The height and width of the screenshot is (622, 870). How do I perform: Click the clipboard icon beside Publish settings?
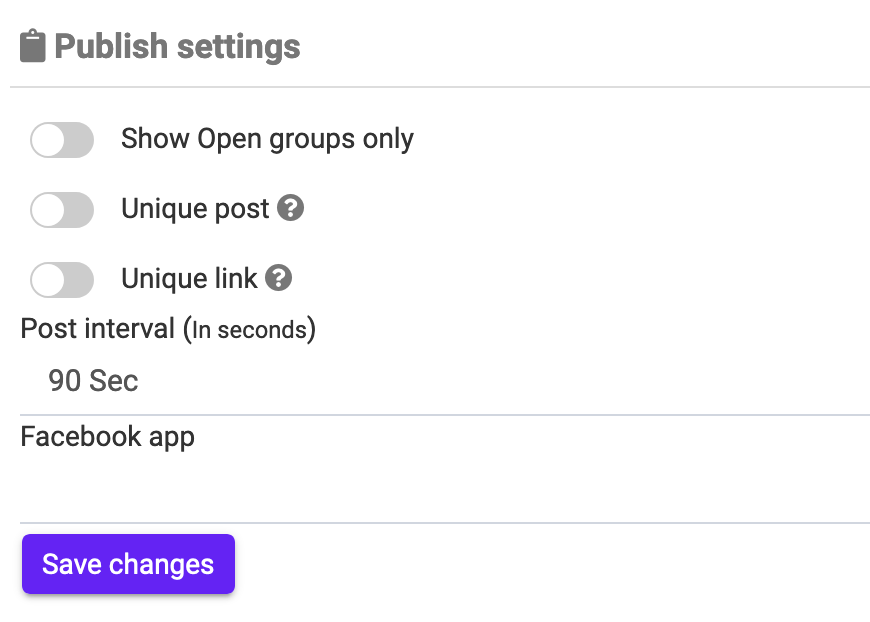(x=33, y=46)
